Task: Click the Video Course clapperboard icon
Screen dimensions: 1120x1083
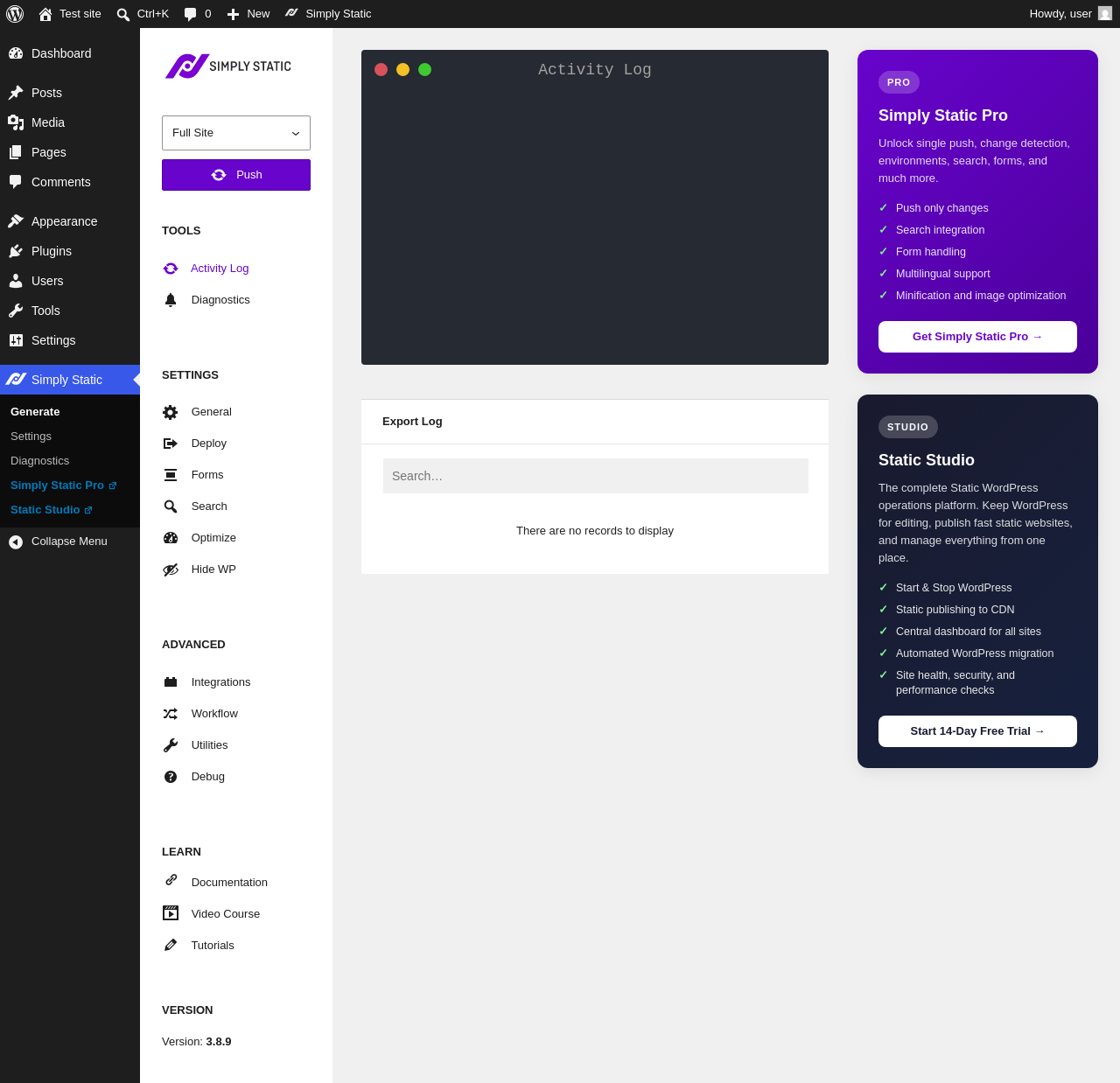Action: point(171,913)
